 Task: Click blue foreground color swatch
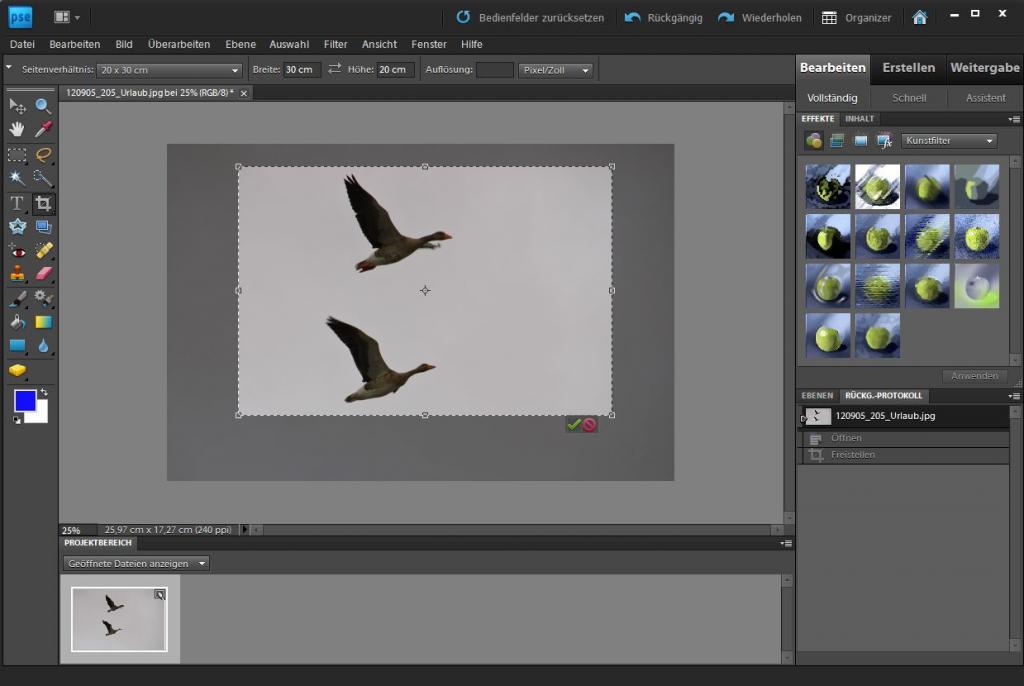[x=25, y=400]
